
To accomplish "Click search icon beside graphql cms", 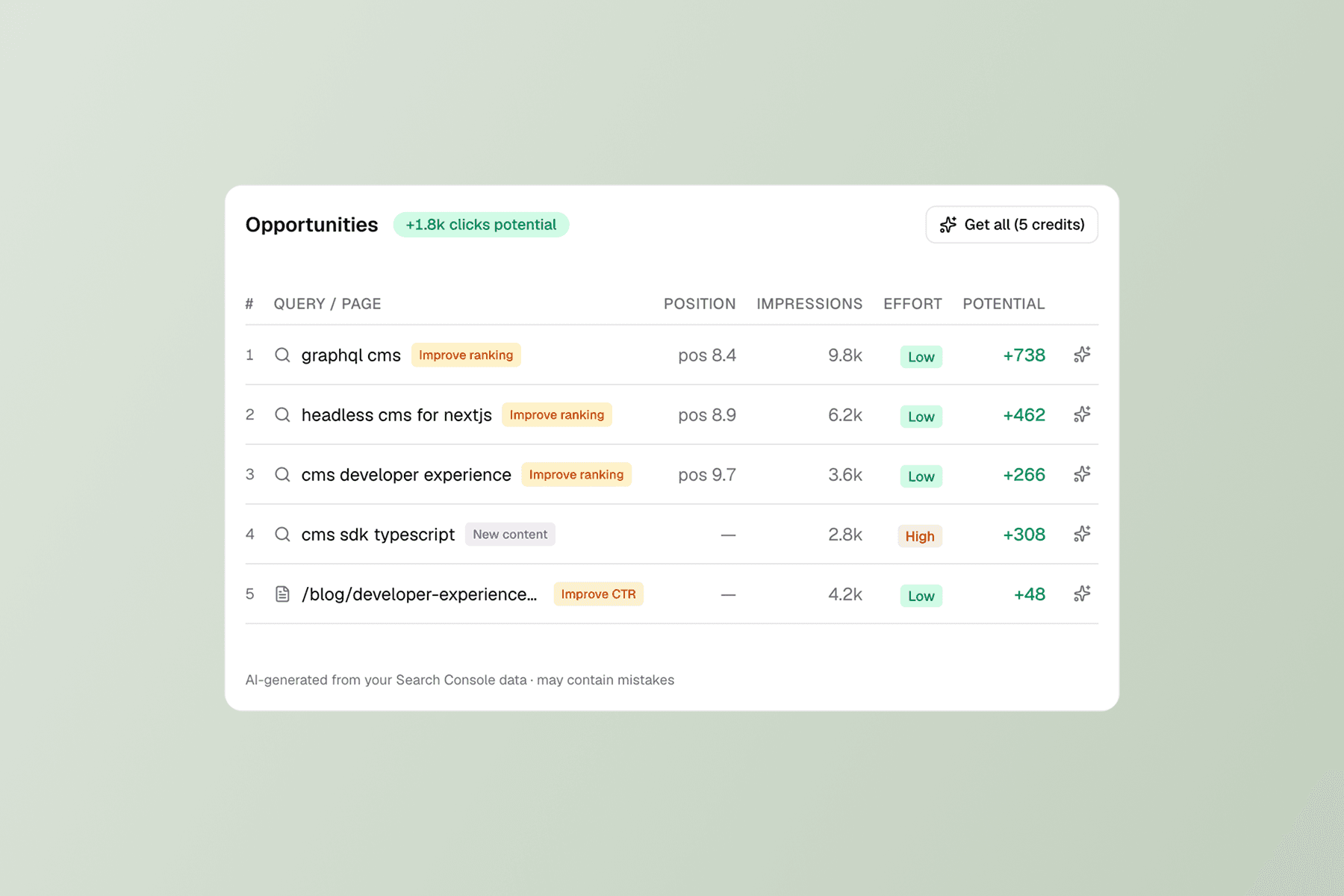I will [x=282, y=355].
